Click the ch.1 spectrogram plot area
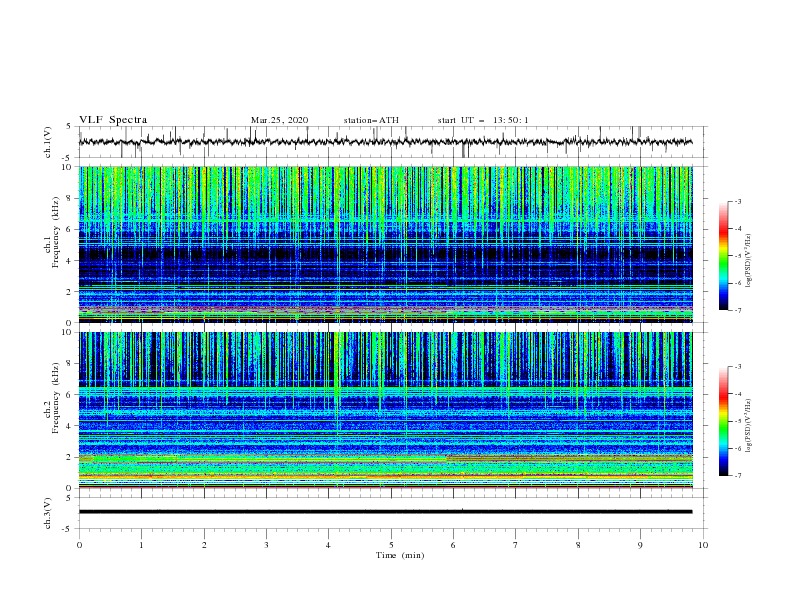792x612 pixels. click(x=385, y=244)
